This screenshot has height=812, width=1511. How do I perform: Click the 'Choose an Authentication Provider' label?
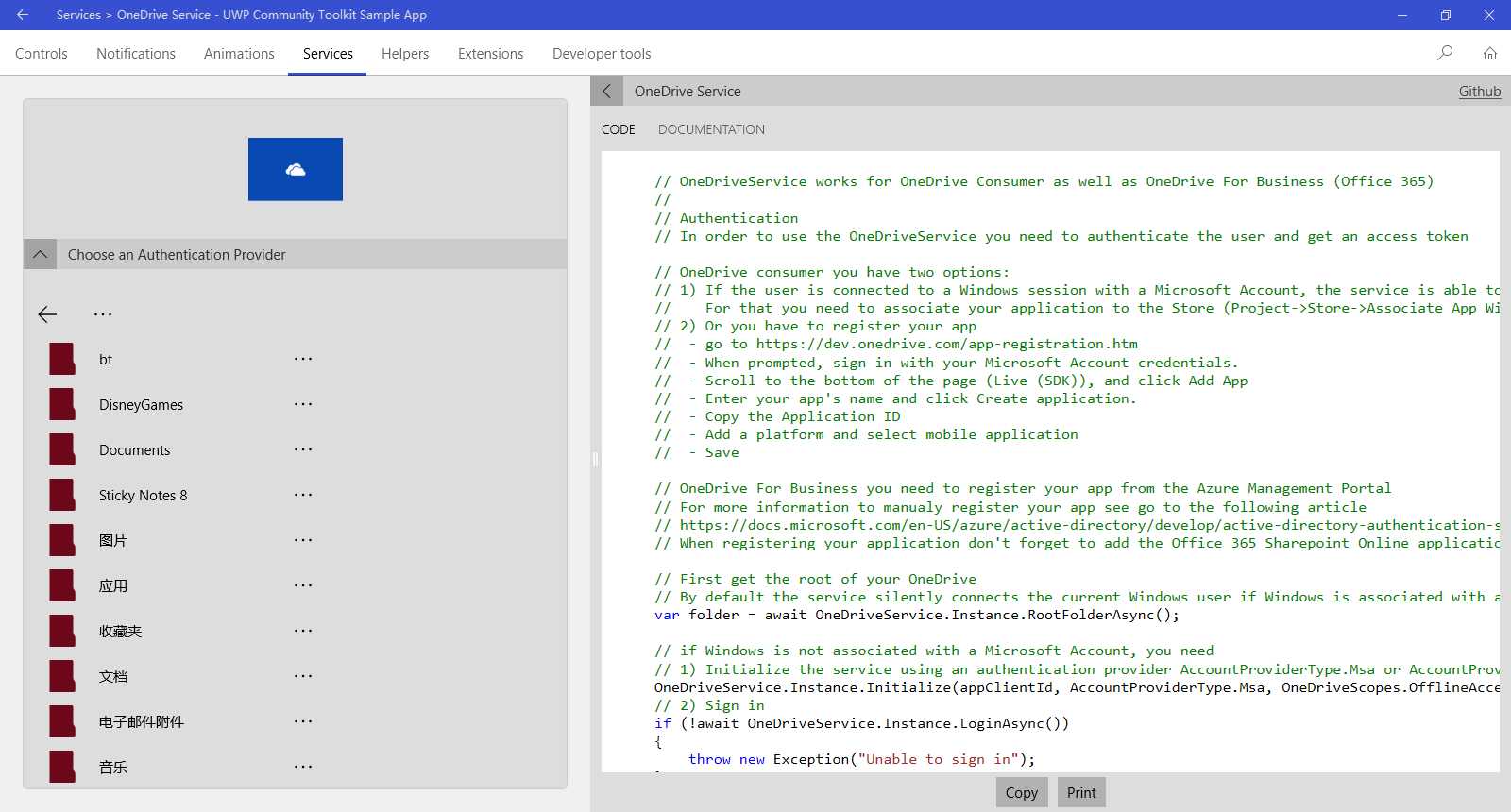point(177,254)
